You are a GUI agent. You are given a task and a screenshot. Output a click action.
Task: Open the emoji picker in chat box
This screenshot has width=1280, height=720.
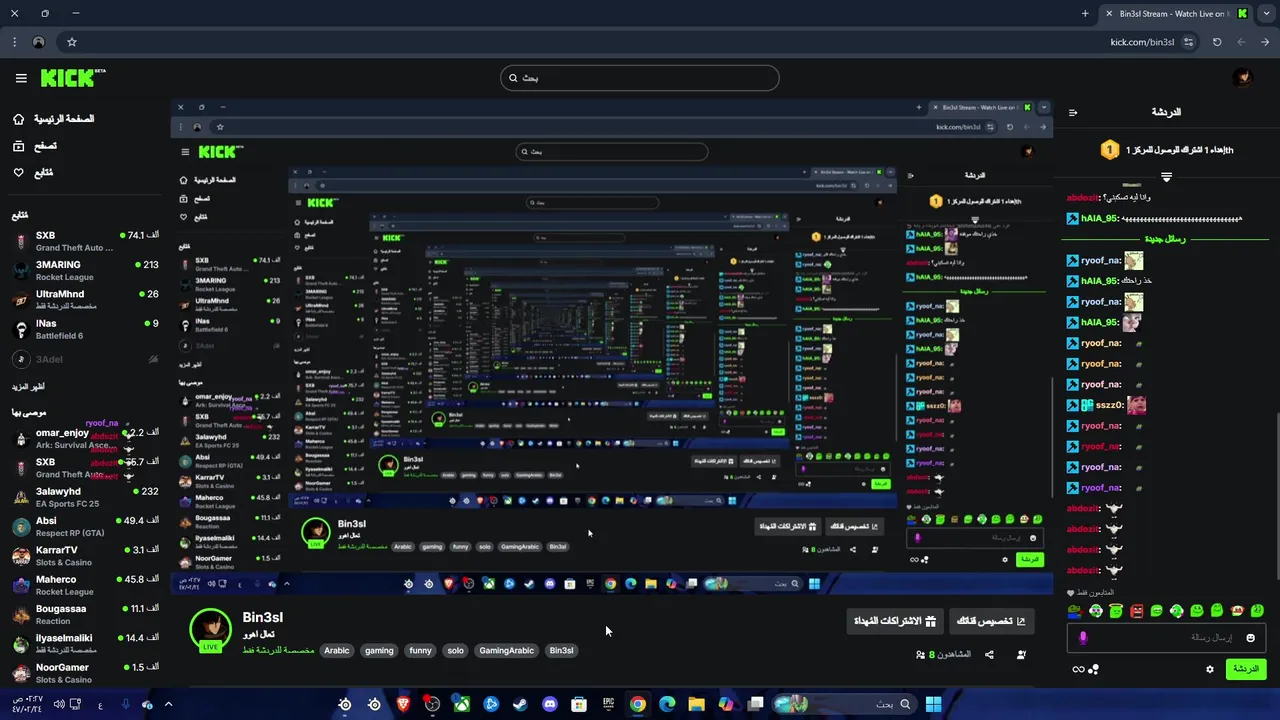(1250, 637)
